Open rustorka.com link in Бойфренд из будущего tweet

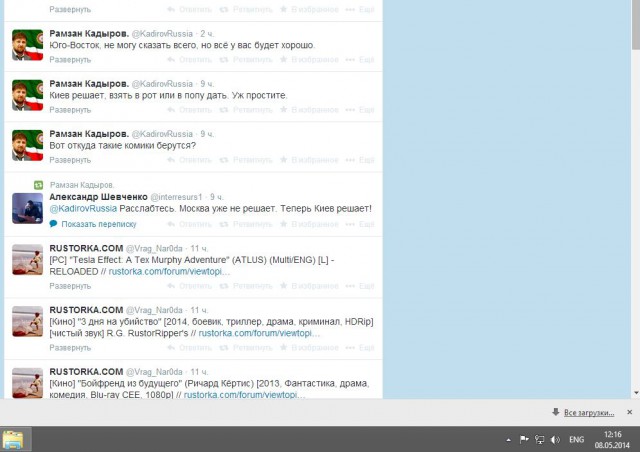pos(244,395)
